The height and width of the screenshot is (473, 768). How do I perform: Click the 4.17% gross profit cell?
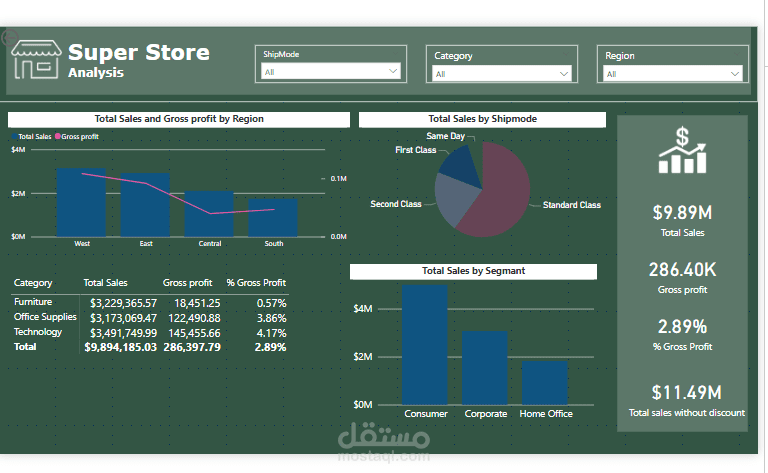[271, 333]
